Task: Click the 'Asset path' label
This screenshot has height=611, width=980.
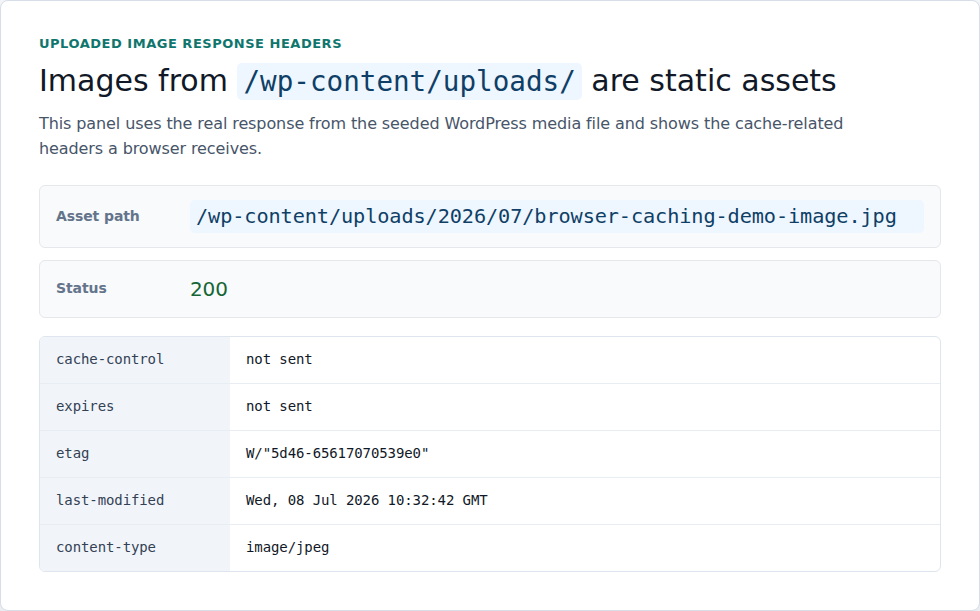Action: pyautogui.click(x=98, y=216)
